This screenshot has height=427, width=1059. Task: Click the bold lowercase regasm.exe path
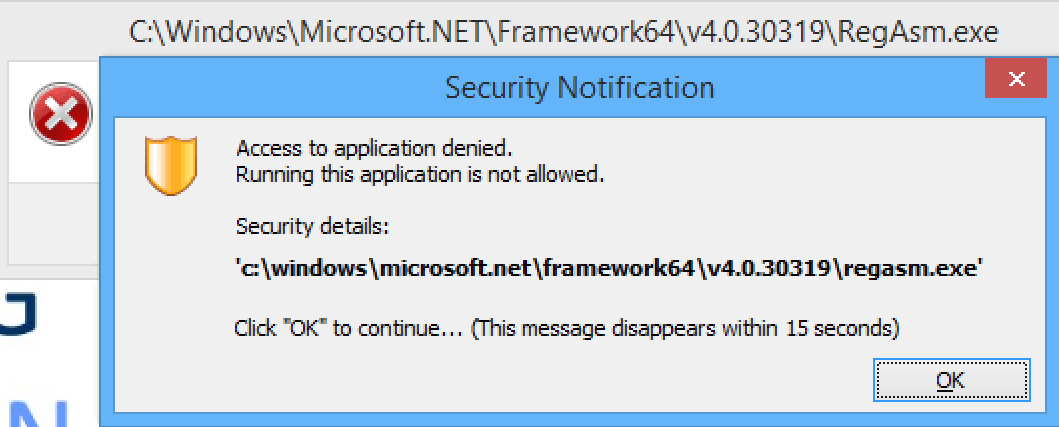[608, 268]
